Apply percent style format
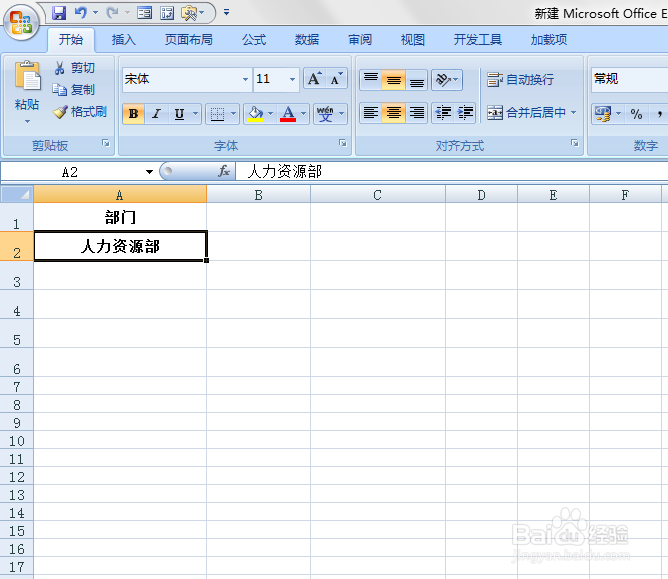 tap(636, 114)
